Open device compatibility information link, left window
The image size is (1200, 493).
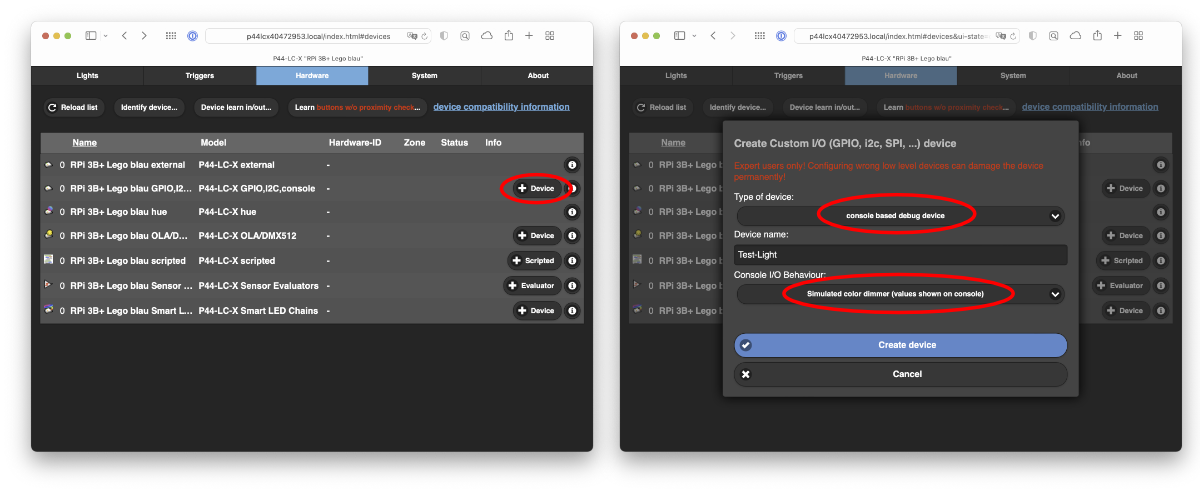[501, 107]
